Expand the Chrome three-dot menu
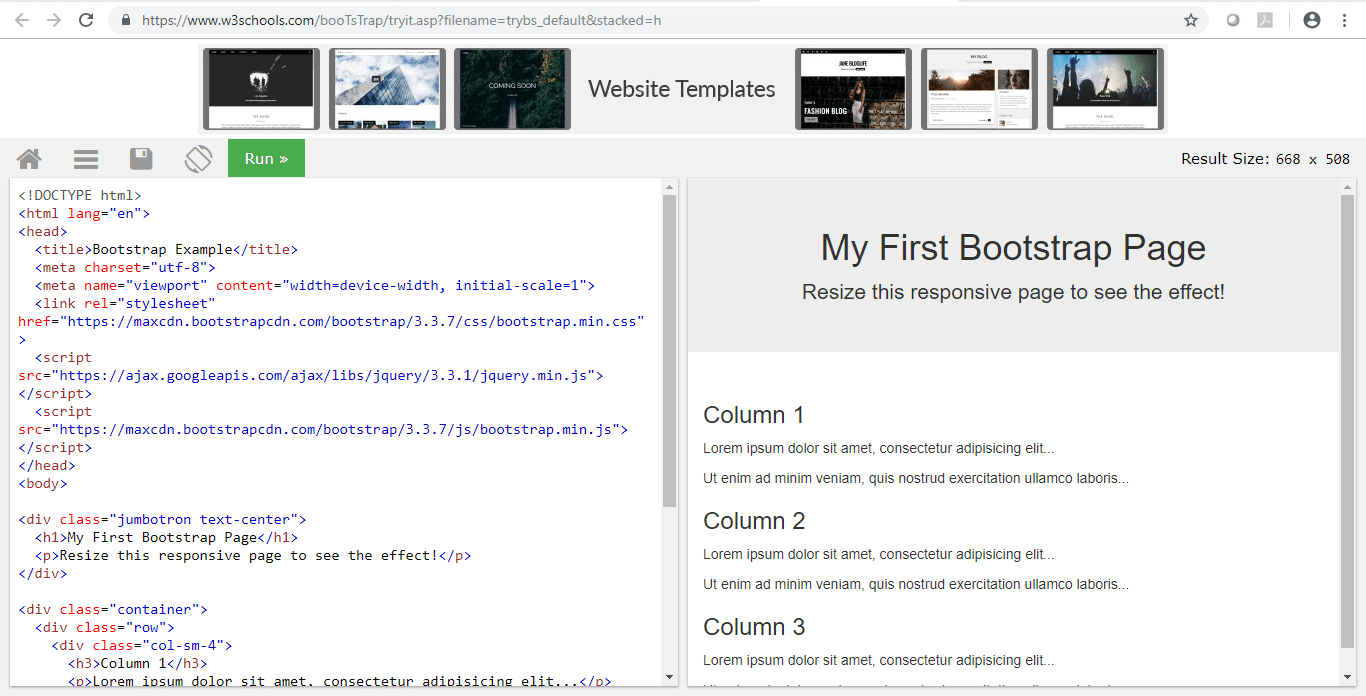This screenshot has width=1366, height=696. click(1343, 20)
